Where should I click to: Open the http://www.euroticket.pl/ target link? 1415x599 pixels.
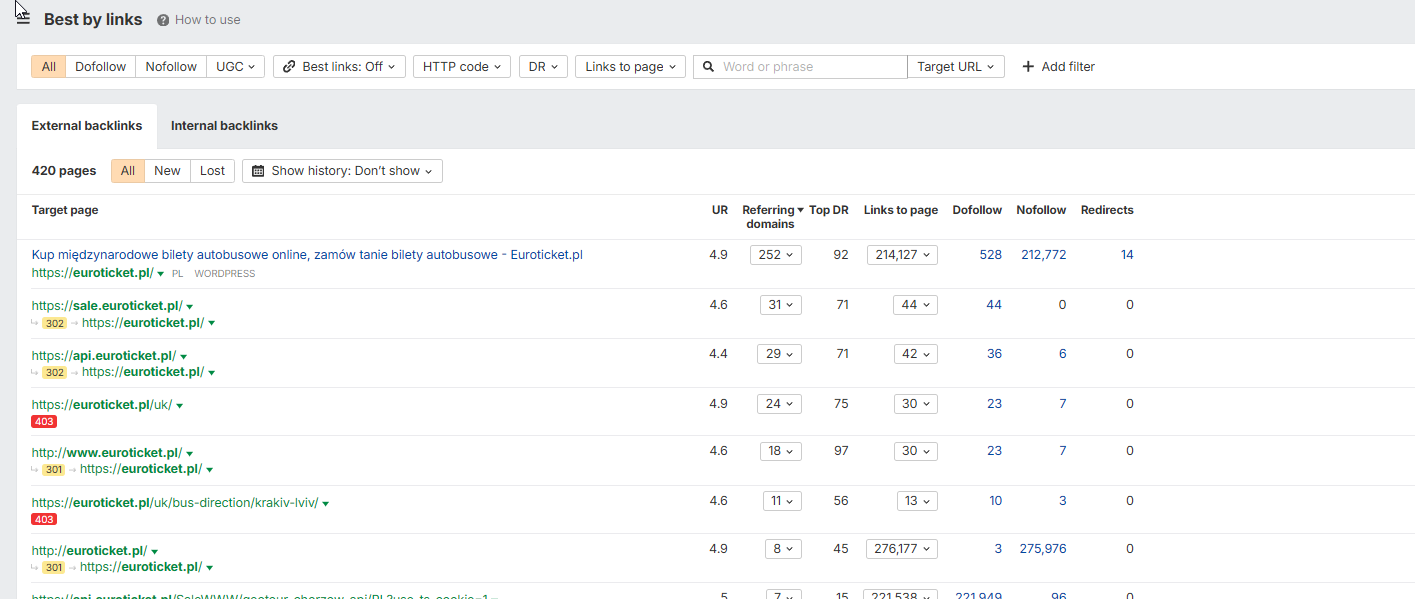click(x=107, y=452)
